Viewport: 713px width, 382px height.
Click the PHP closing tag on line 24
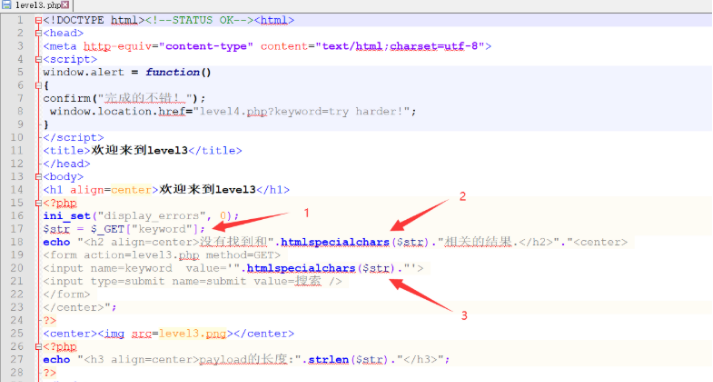(x=50, y=321)
